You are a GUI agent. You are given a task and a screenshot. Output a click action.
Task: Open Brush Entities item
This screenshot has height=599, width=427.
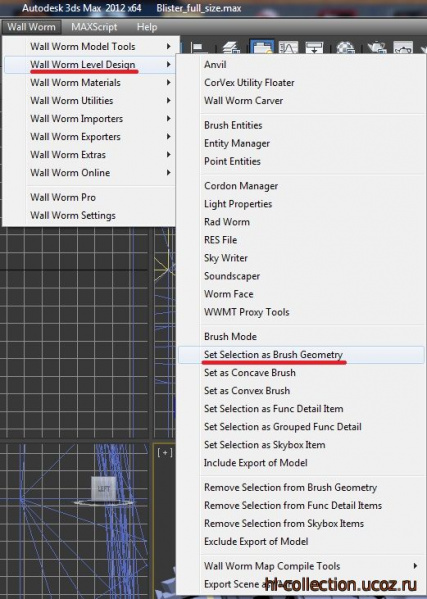point(233,125)
